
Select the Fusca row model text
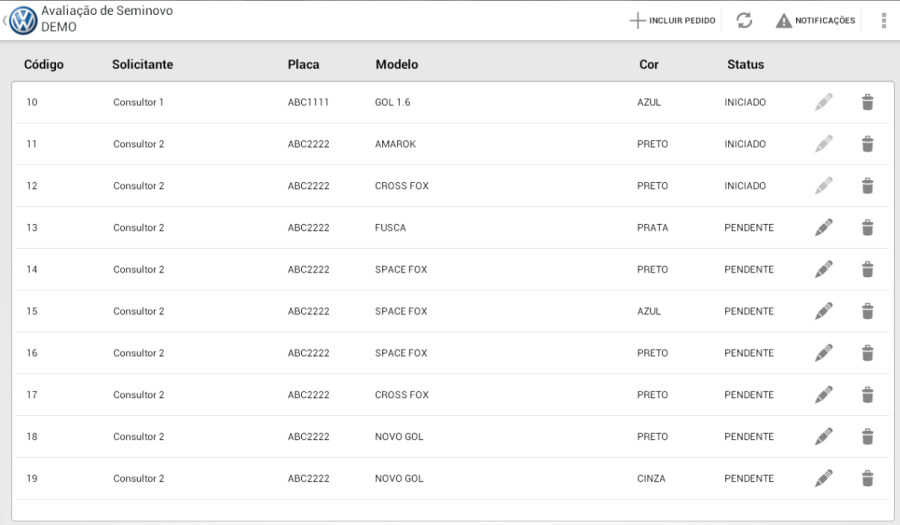[x=391, y=228]
